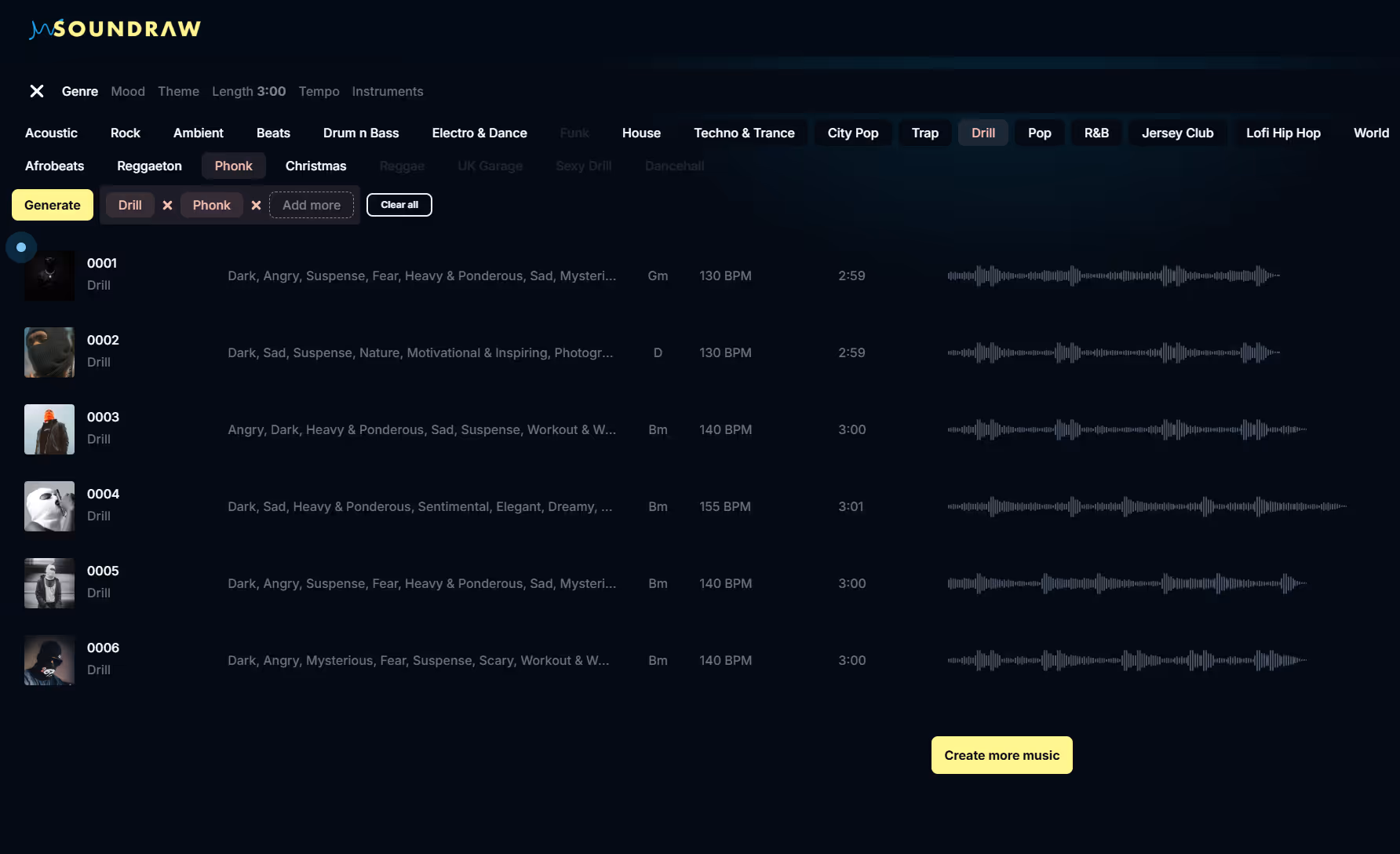Play track 0005 via its thumbnail
The height and width of the screenshot is (854, 1400).
point(49,583)
